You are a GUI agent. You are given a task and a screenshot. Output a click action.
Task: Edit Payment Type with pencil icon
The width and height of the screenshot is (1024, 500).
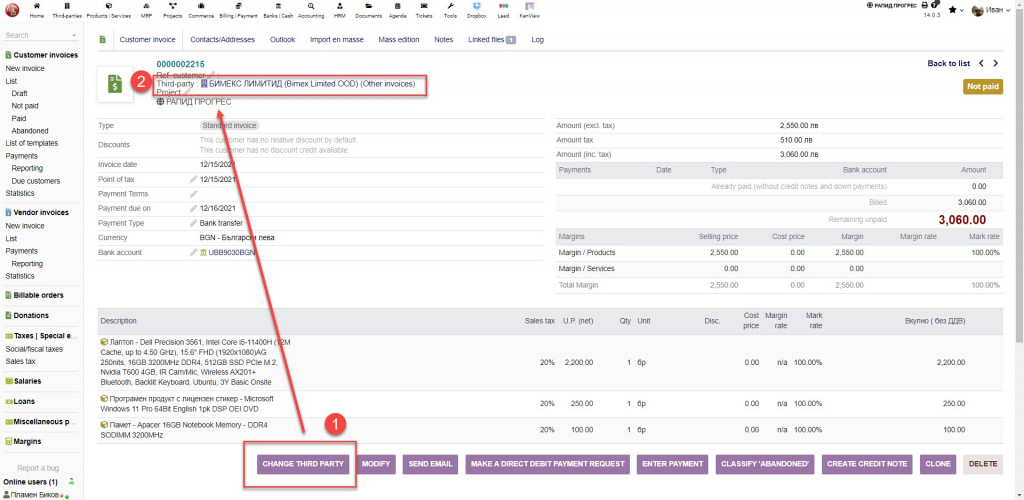point(194,223)
